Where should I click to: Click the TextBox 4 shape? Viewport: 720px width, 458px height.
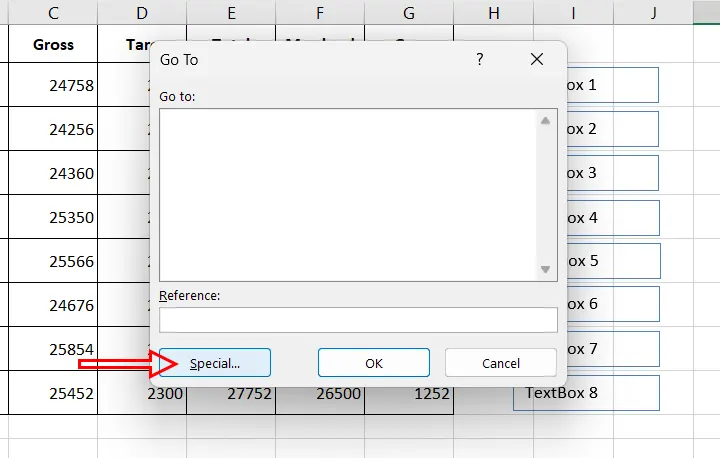[612, 217]
